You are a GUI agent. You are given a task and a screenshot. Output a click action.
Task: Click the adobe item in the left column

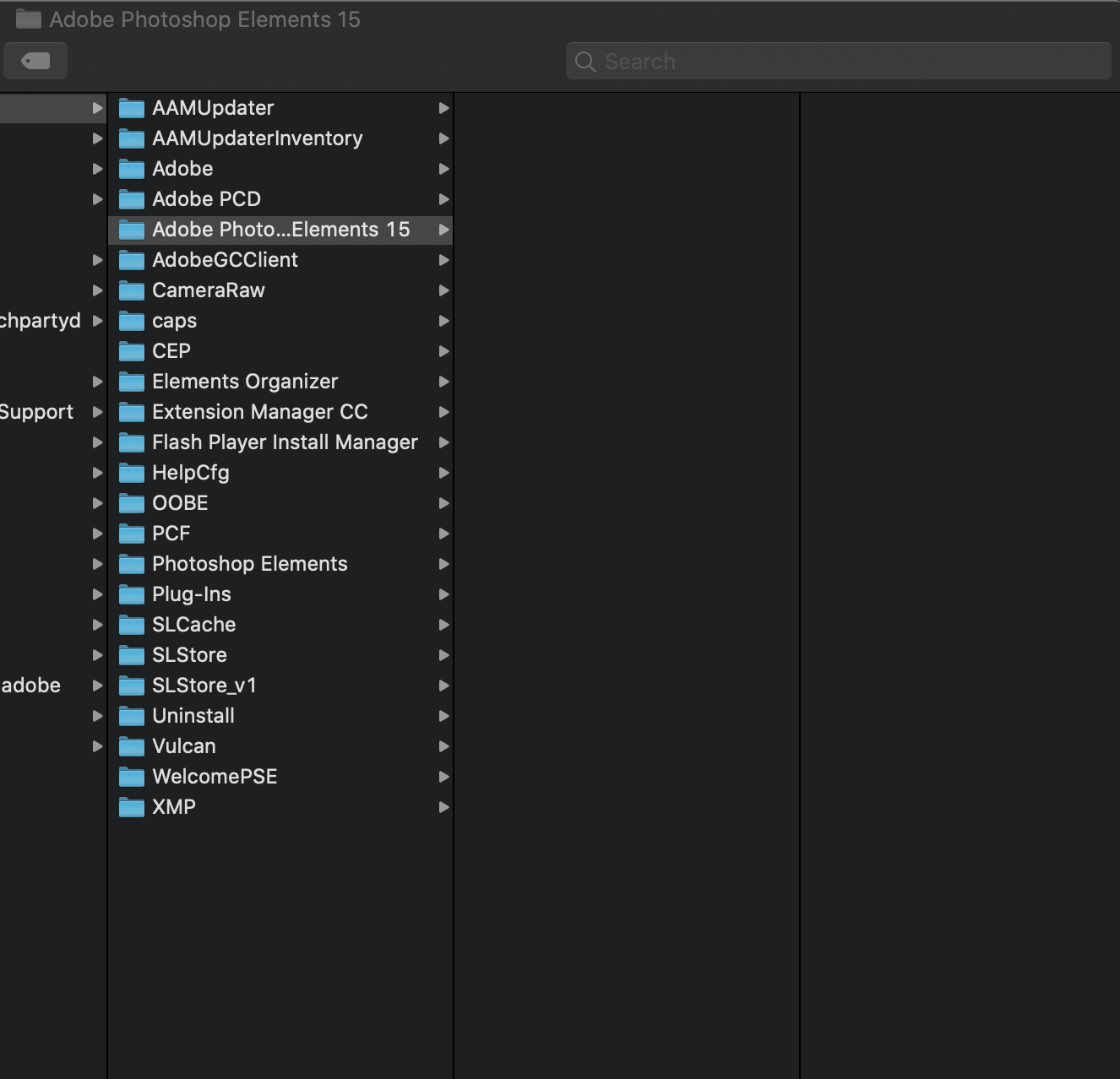click(x=30, y=685)
